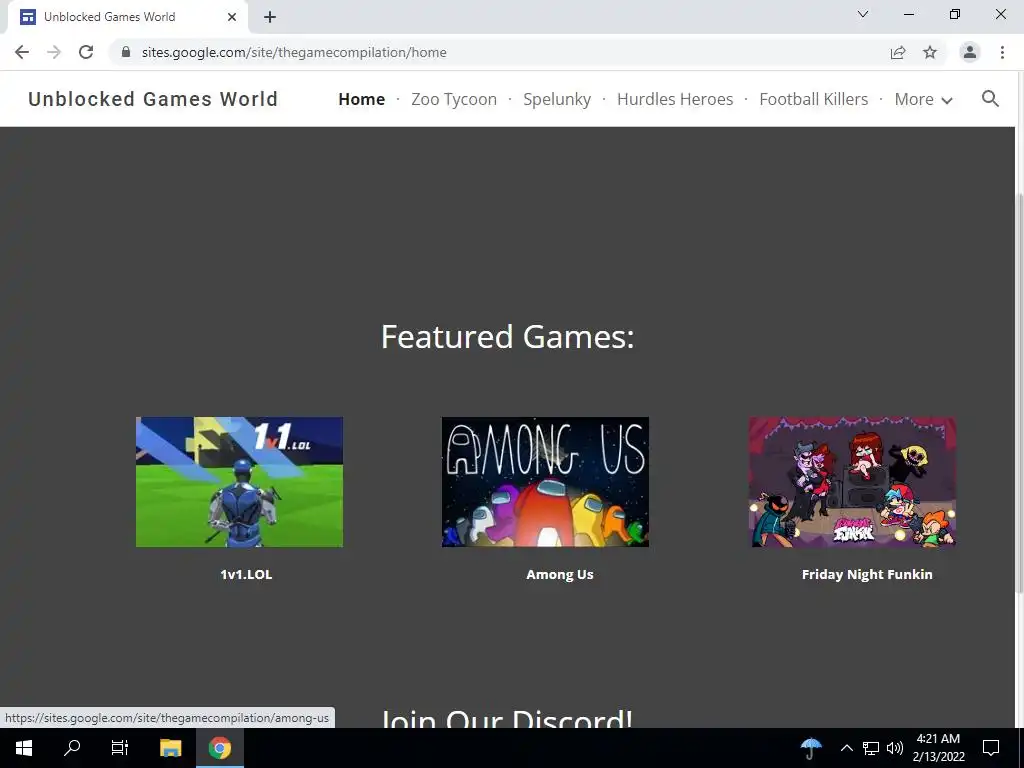Share this page using the share icon
The image size is (1024, 768).
[x=898, y=52]
